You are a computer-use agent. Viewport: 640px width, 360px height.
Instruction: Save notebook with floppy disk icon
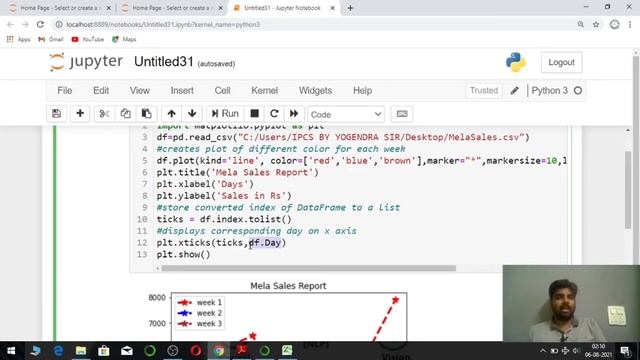coord(56,114)
